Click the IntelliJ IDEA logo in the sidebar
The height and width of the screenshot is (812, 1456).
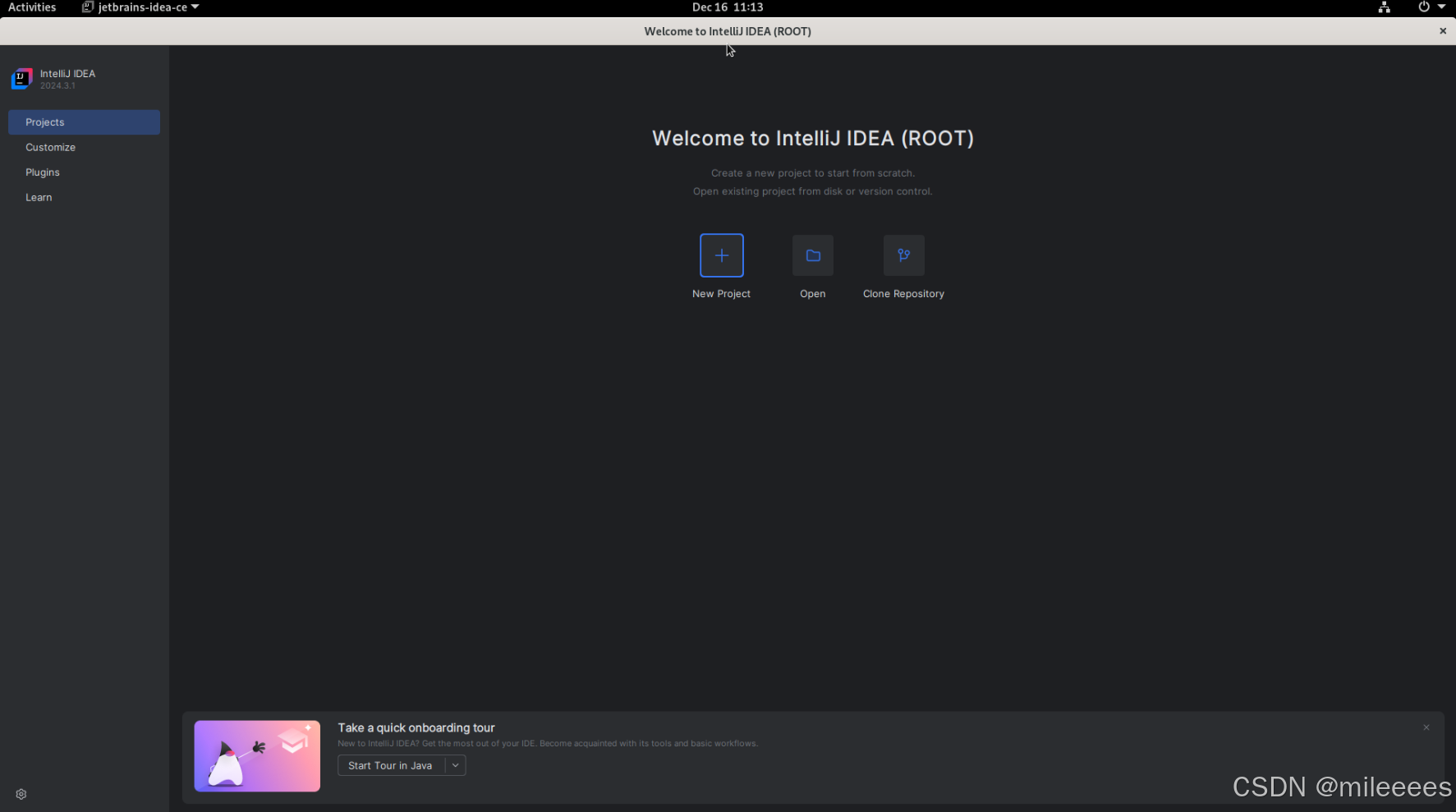click(21, 78)
